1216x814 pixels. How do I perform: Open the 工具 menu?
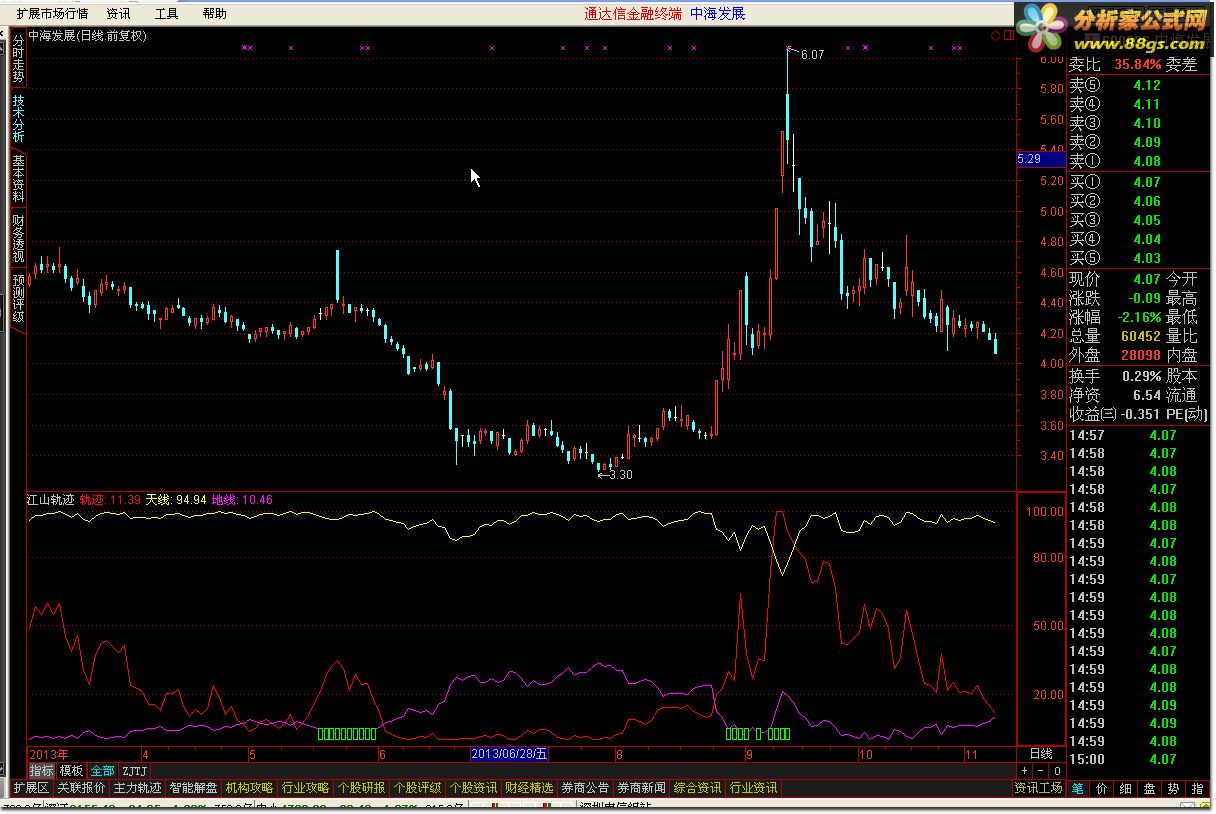[166, 14]
